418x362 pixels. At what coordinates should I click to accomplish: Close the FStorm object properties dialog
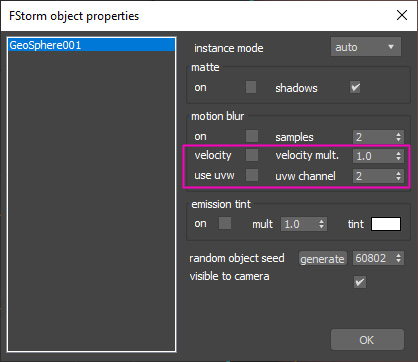[x=402, y=15]
